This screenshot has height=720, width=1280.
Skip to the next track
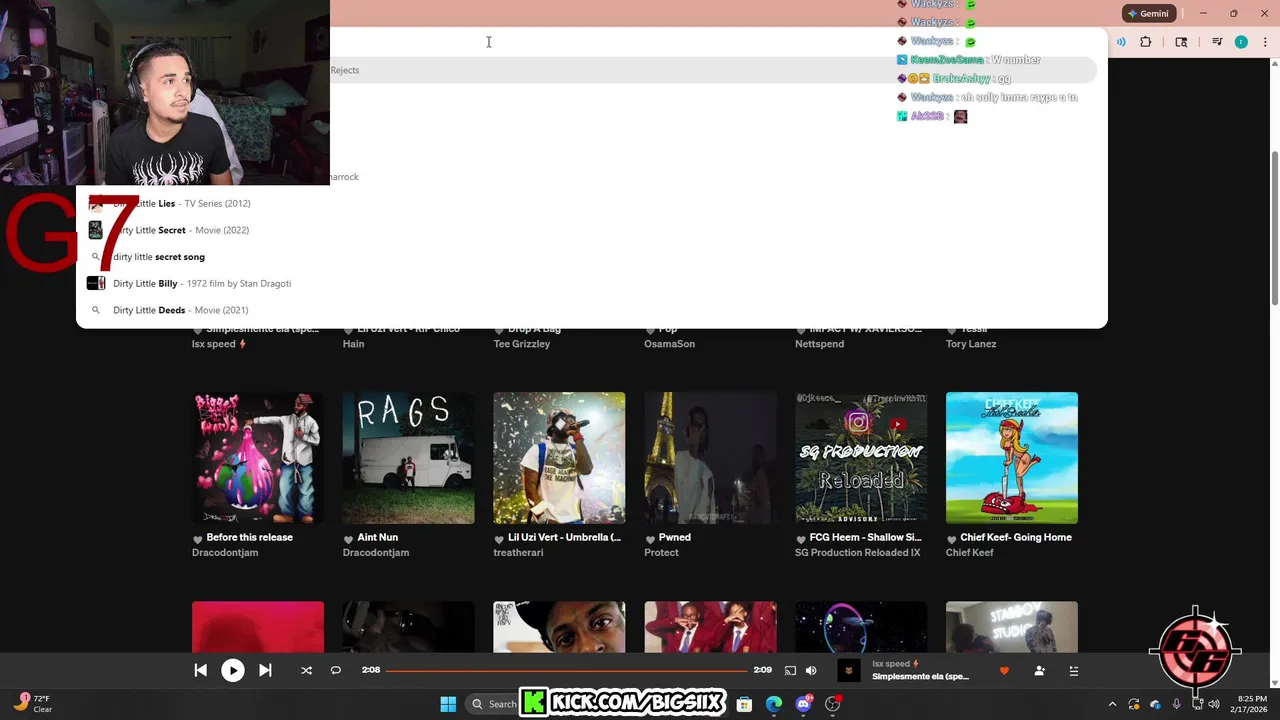pos(265,671)
